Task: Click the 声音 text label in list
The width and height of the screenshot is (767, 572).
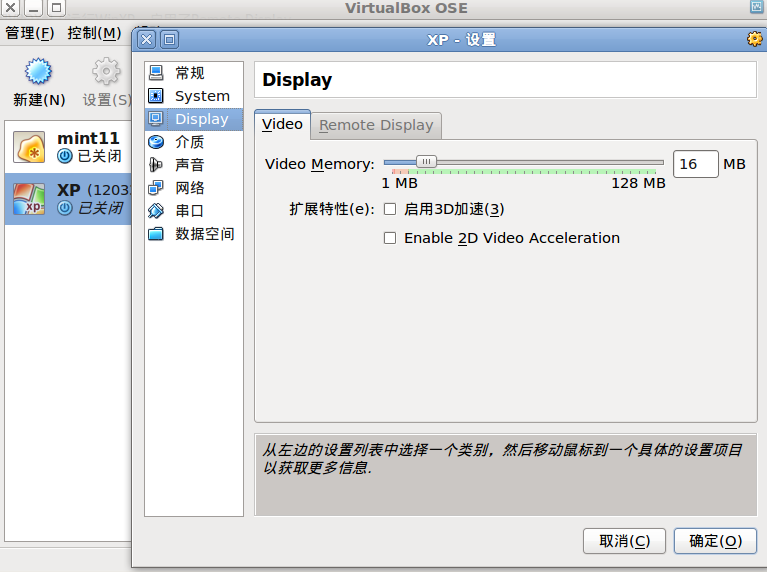Action: pos(190,164)
